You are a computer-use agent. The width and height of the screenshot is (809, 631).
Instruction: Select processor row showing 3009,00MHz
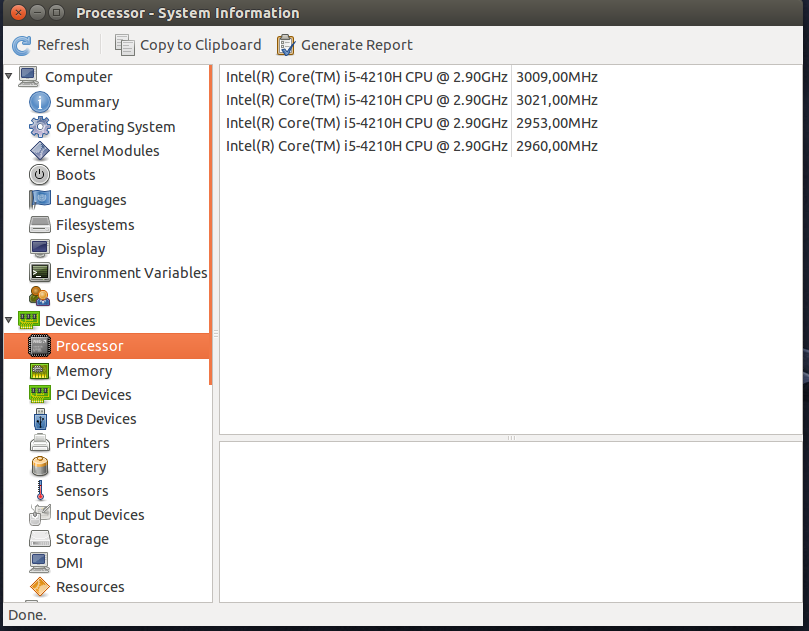[x=511, y=77]
